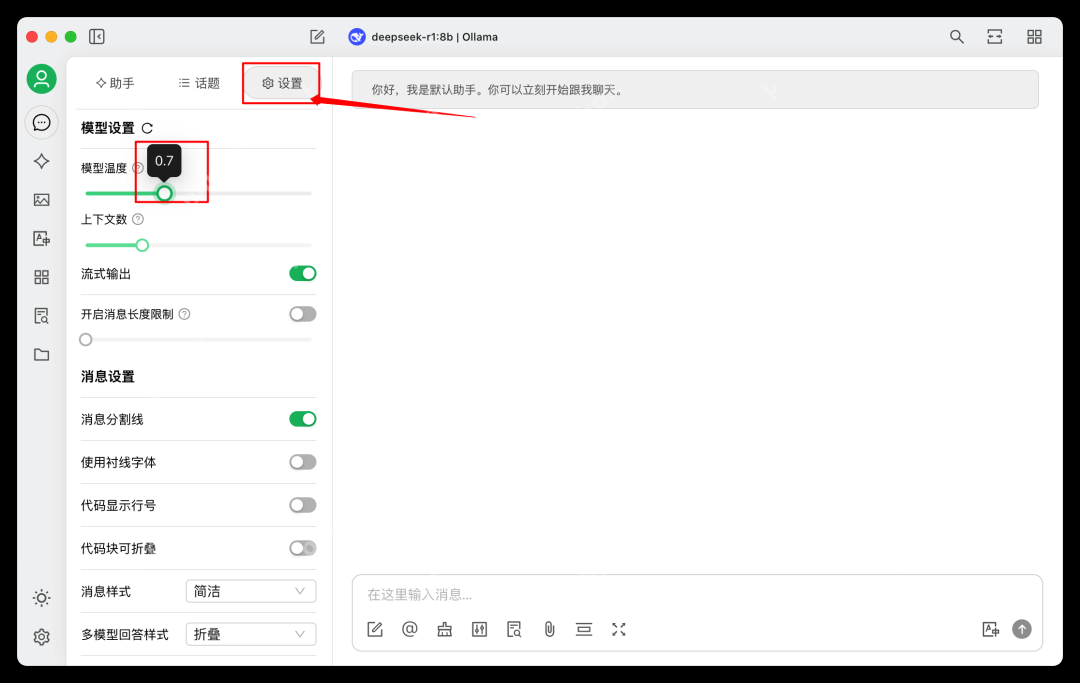Click translate icon beside send button

990,629
